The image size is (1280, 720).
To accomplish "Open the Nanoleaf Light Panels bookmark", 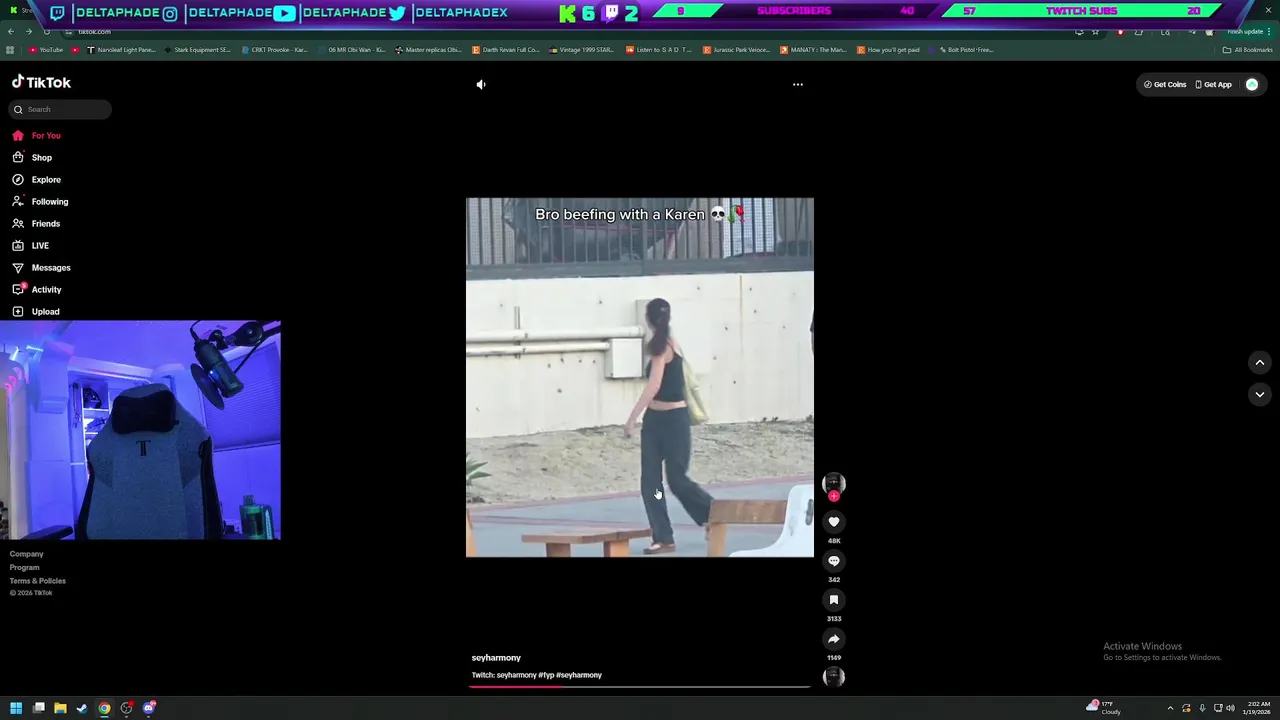I will [122, 50].
